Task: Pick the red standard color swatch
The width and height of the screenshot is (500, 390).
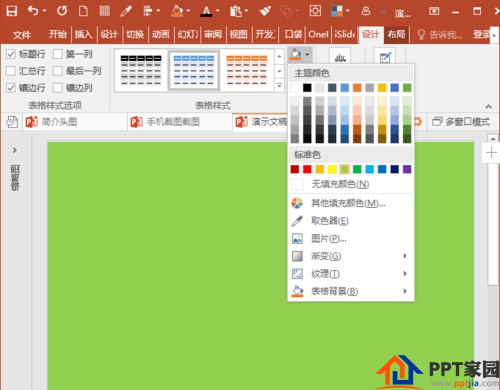Action: pos(307,169)
